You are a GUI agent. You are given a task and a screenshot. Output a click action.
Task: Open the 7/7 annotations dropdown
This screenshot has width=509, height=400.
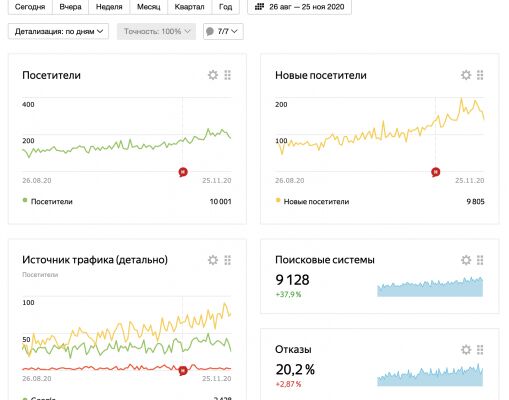(223, 31)
